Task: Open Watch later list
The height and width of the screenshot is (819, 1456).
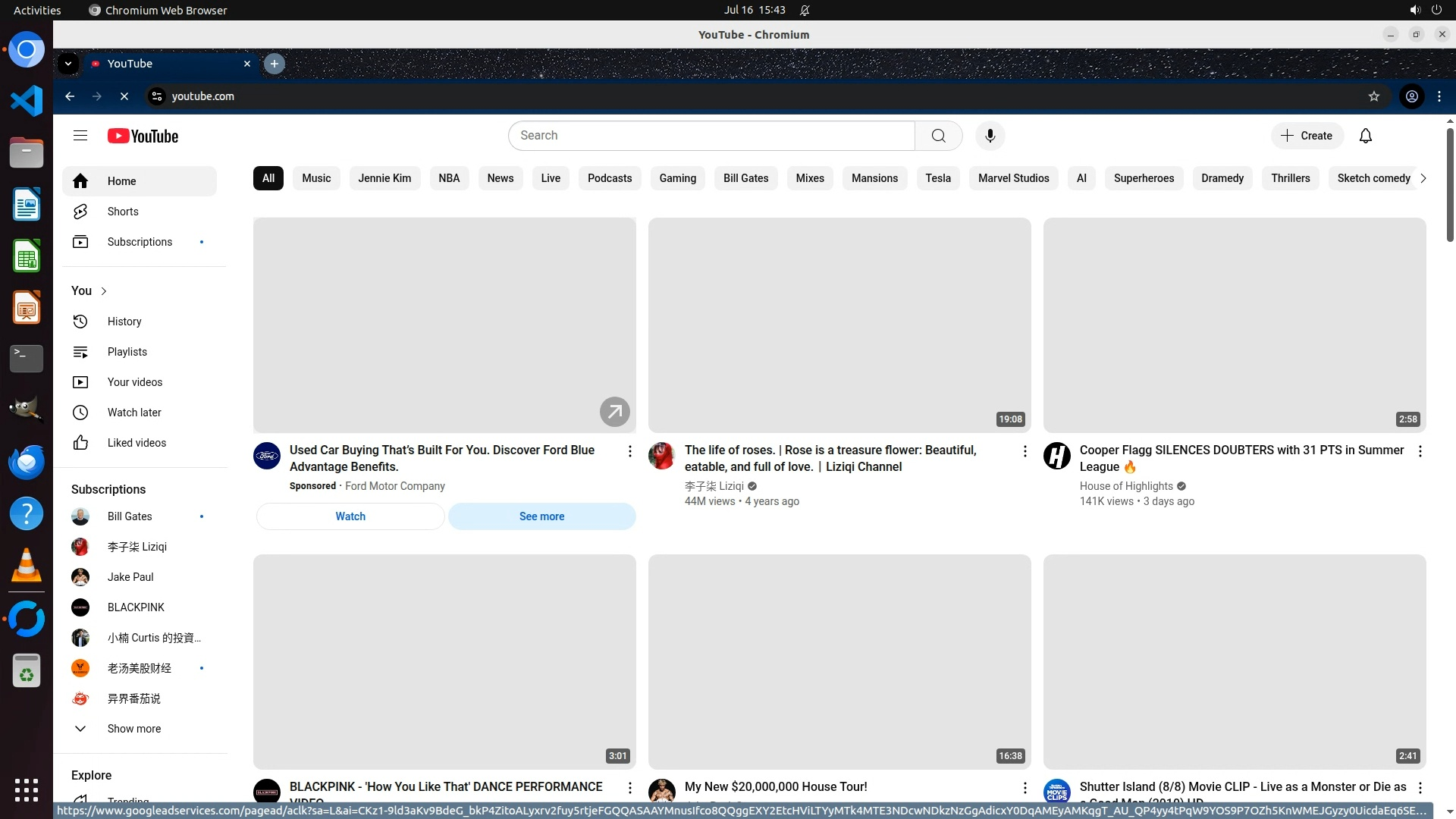Action: tap(133, 413)
